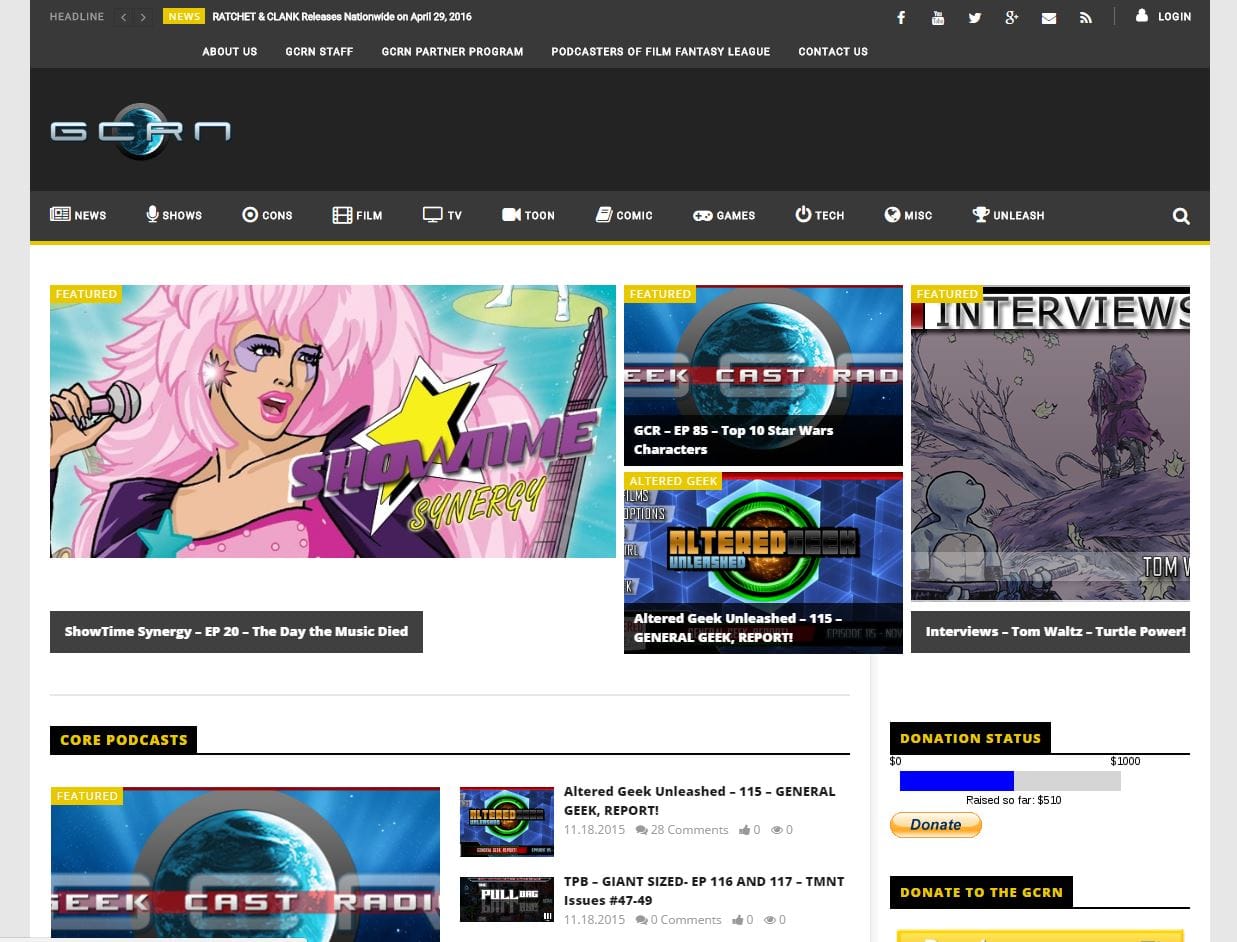Screen dimensions: 1237x942
Task: Open Altered Geek Unleashed 115 list headline
Action: (x=699, y=801)
